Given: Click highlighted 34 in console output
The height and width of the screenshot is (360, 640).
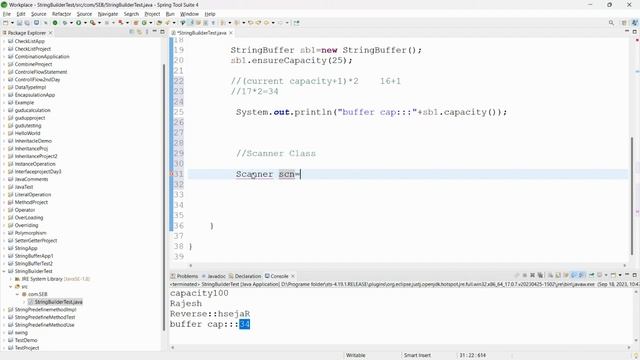Looking at the screenshot, I should (244, 324).
